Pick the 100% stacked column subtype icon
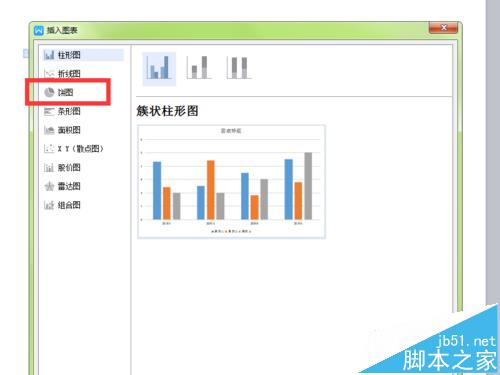The height and width of the screenshot is (375, 500). click(239, 68)
